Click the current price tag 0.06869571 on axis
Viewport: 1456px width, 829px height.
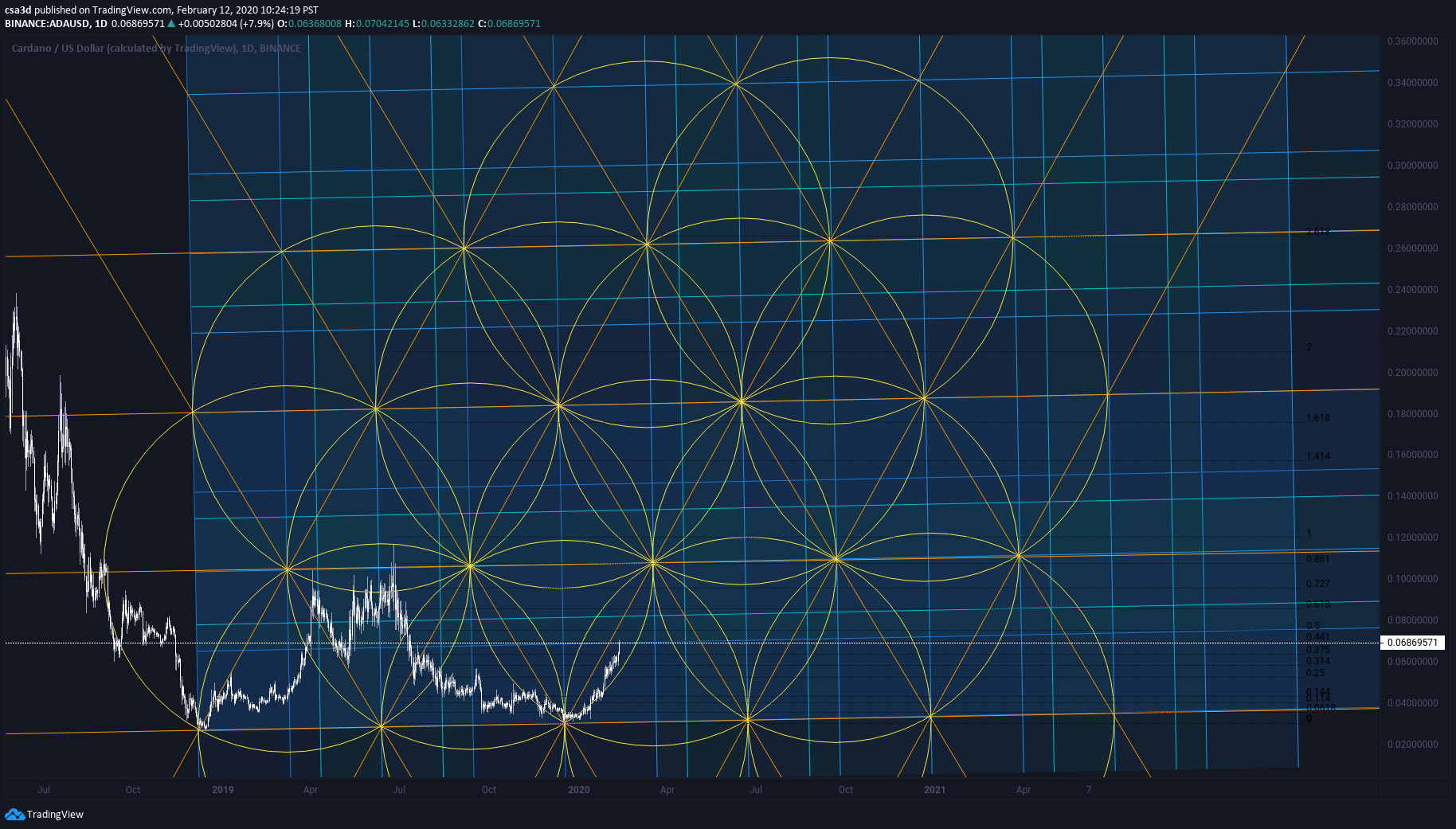[1413, 642]
